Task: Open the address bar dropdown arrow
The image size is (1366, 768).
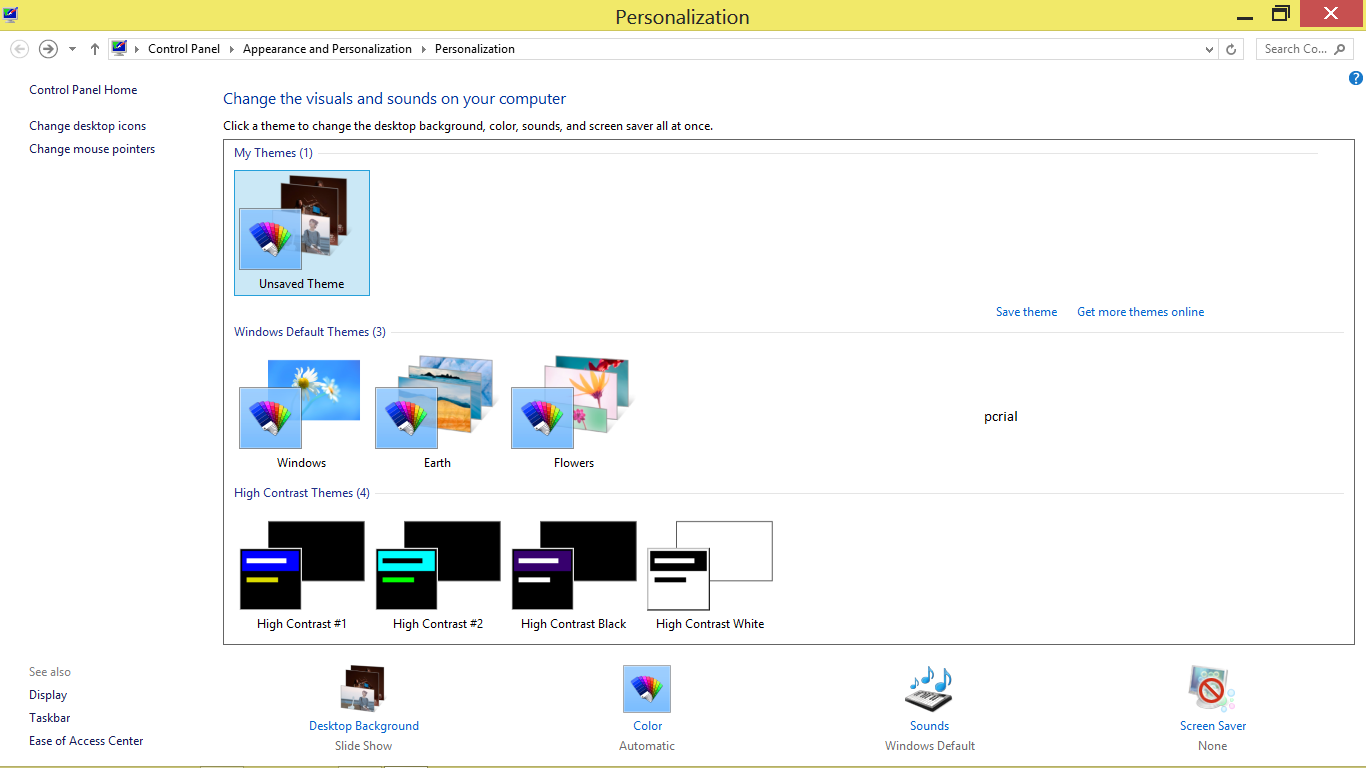Action: pyautogui.click(x=1208, y=48)
